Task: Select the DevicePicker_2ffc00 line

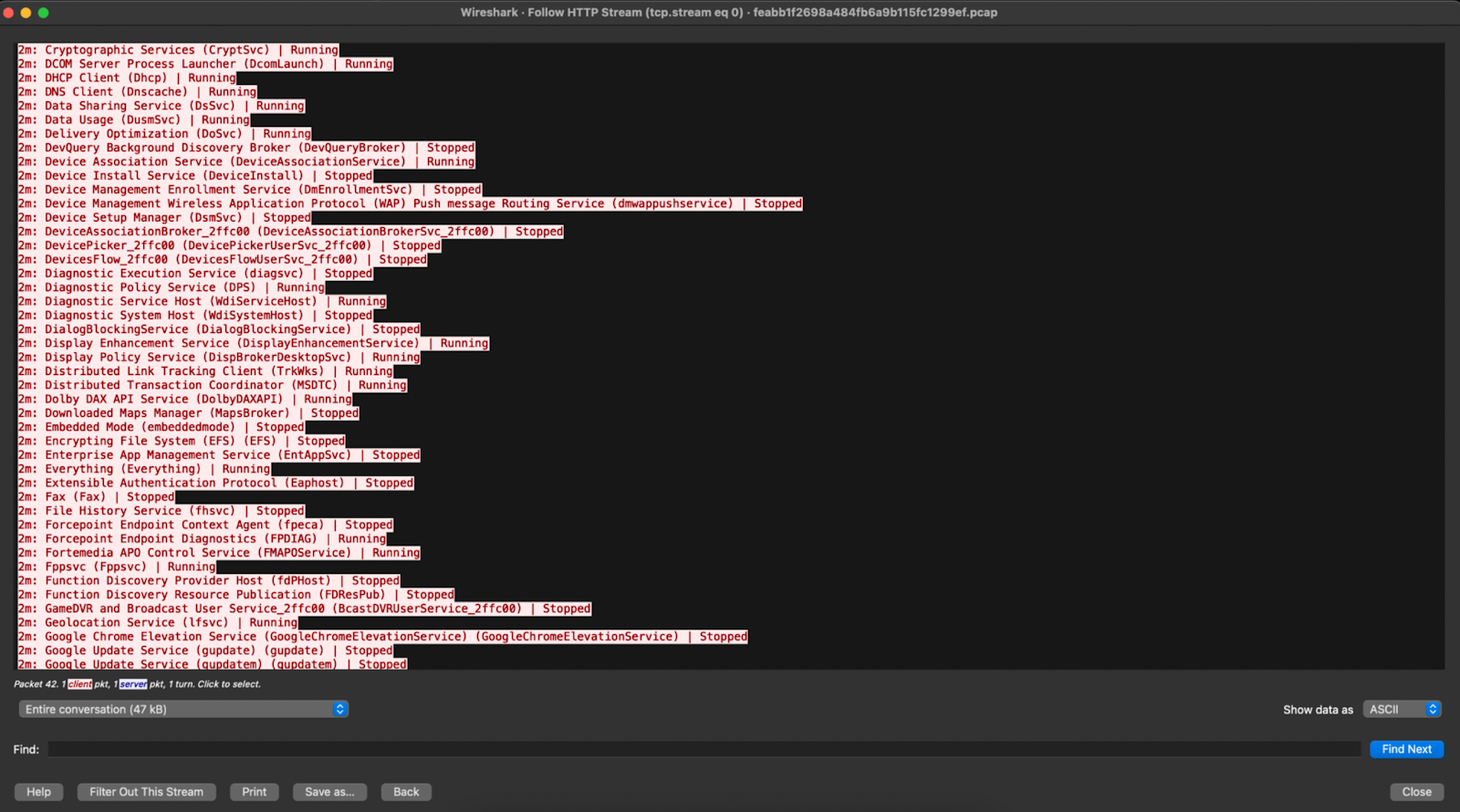Action: tap(230, 245)
